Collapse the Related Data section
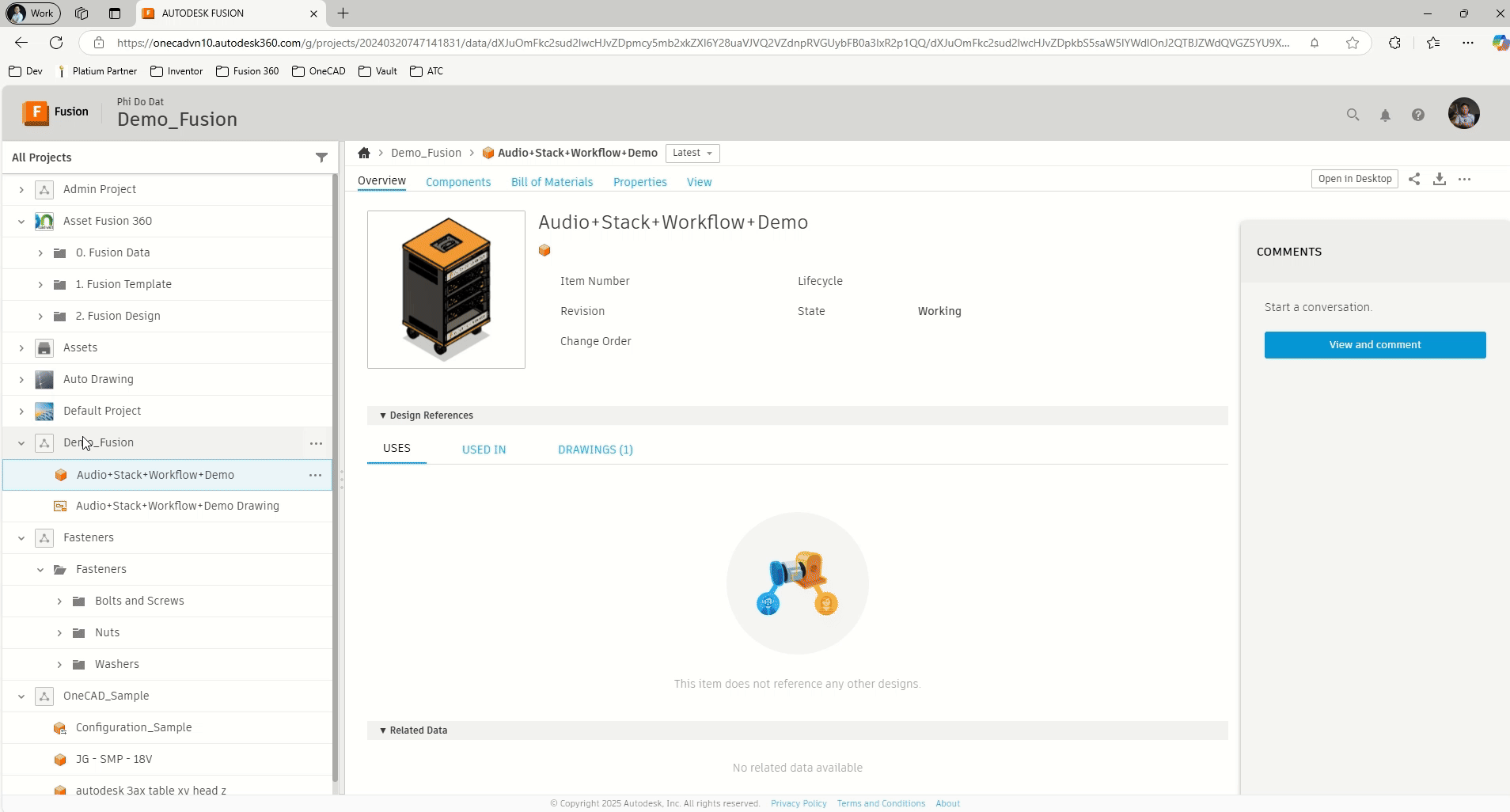This screenshot has width=1510, height=812. pos(383,730)
